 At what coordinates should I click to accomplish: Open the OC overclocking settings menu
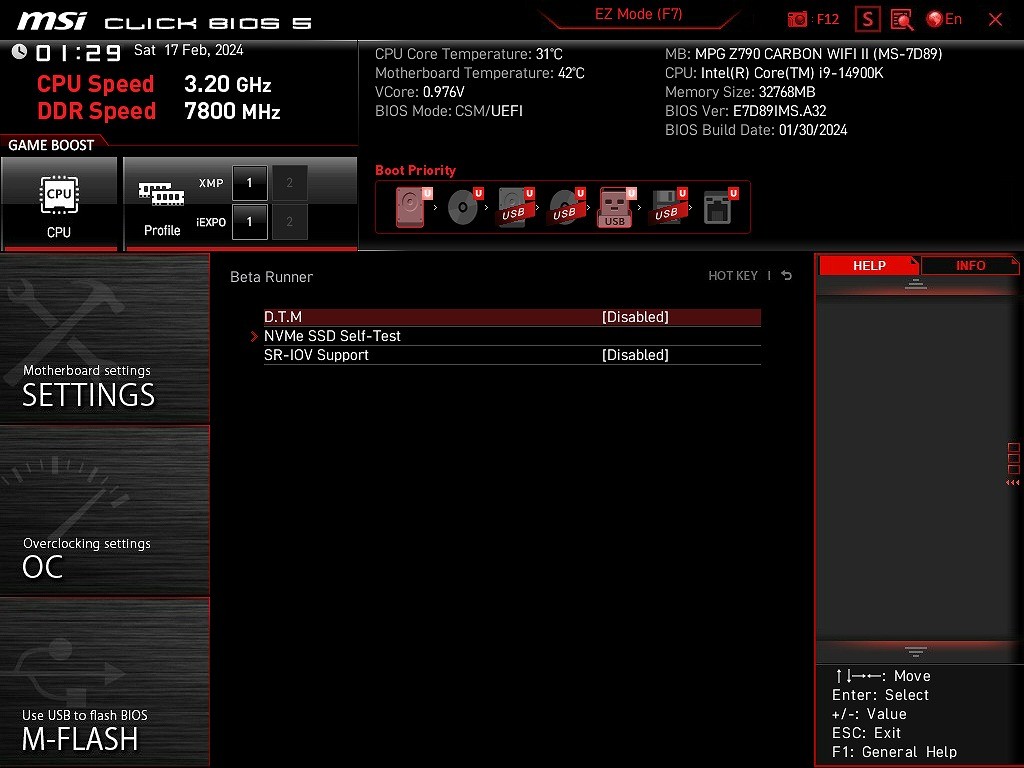[x=104, y=511]
